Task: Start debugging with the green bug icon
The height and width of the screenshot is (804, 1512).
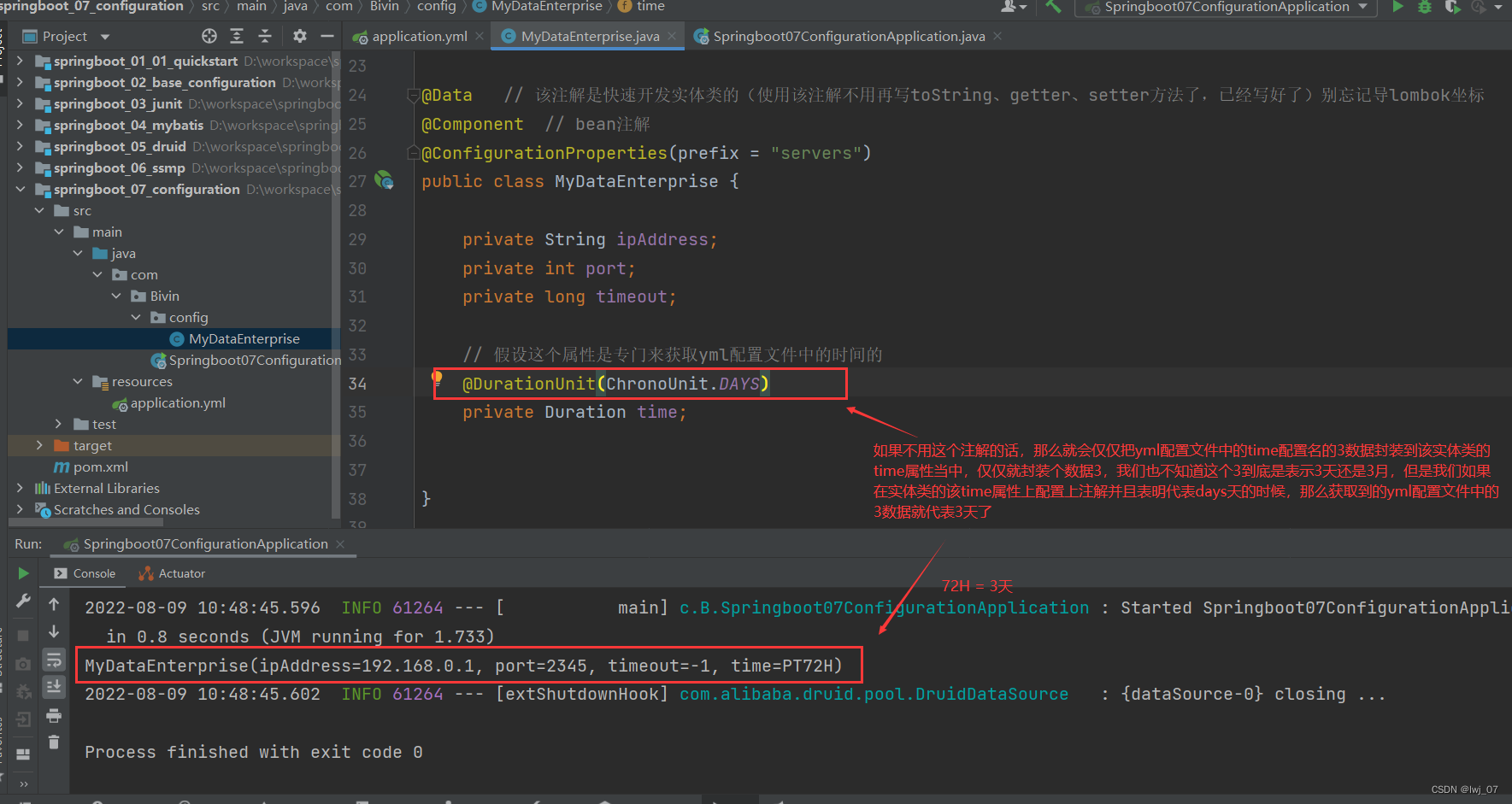Action: 1425,7
